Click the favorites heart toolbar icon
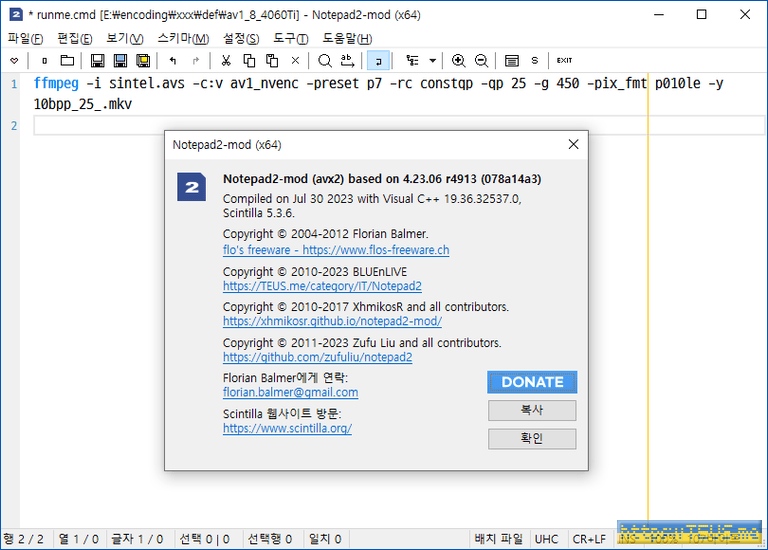 point(14,61)
